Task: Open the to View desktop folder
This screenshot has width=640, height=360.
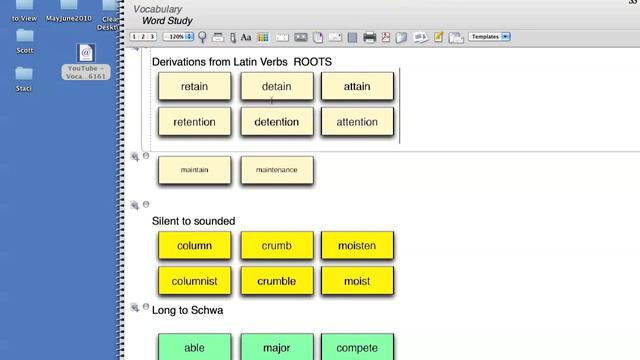Action: pos(24,11)
